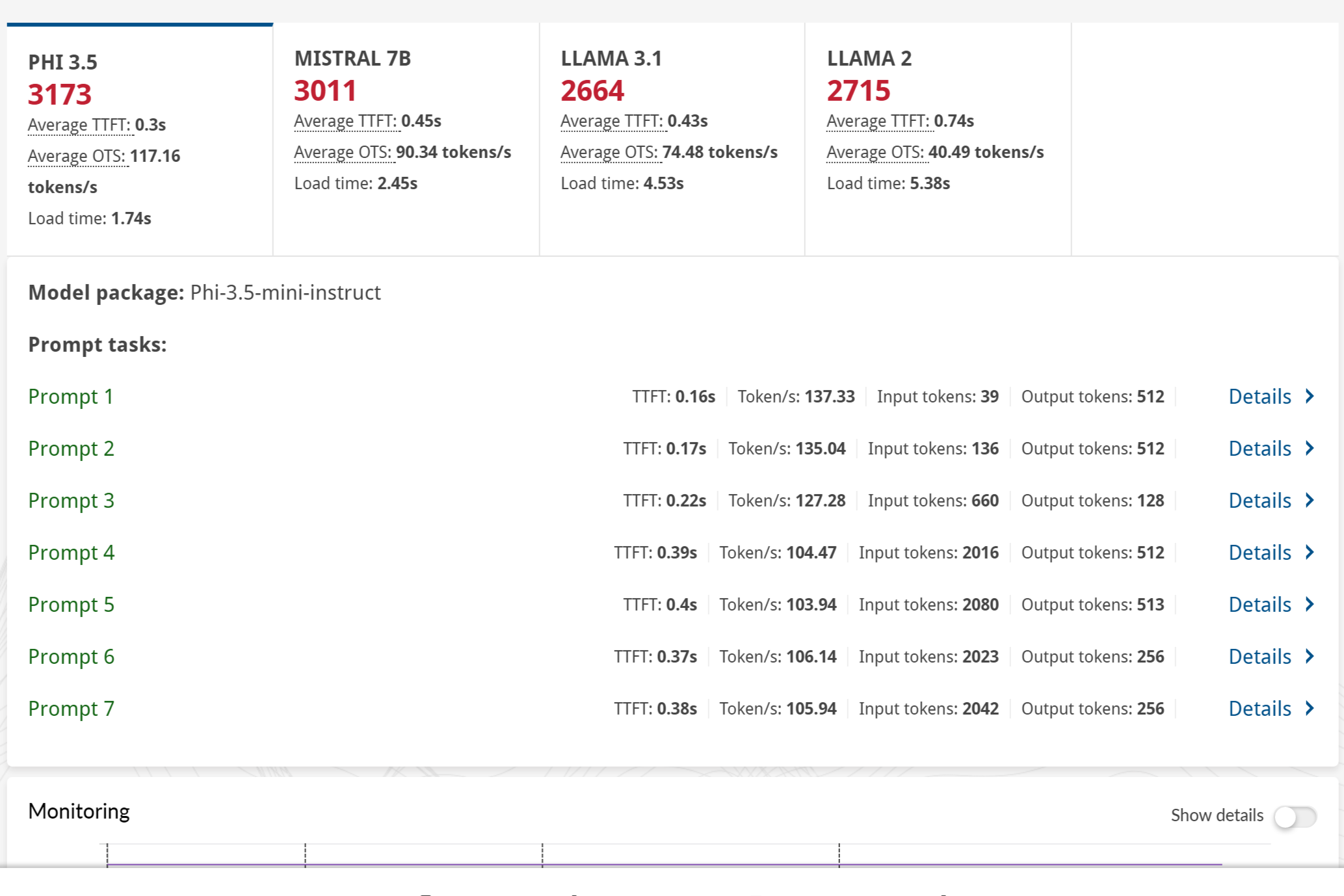Click LLAMA 3.1 Load time 4.53s
Image resolution: width=1344 pixels, height=896 pixels.
tap(622, 183)
